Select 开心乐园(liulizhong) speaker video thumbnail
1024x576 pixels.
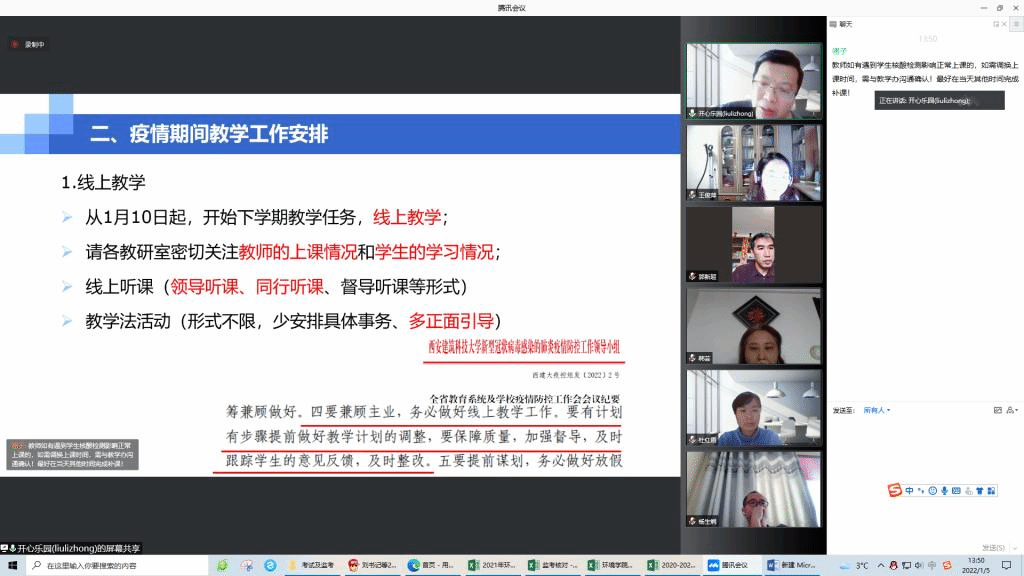pos(753,82)
